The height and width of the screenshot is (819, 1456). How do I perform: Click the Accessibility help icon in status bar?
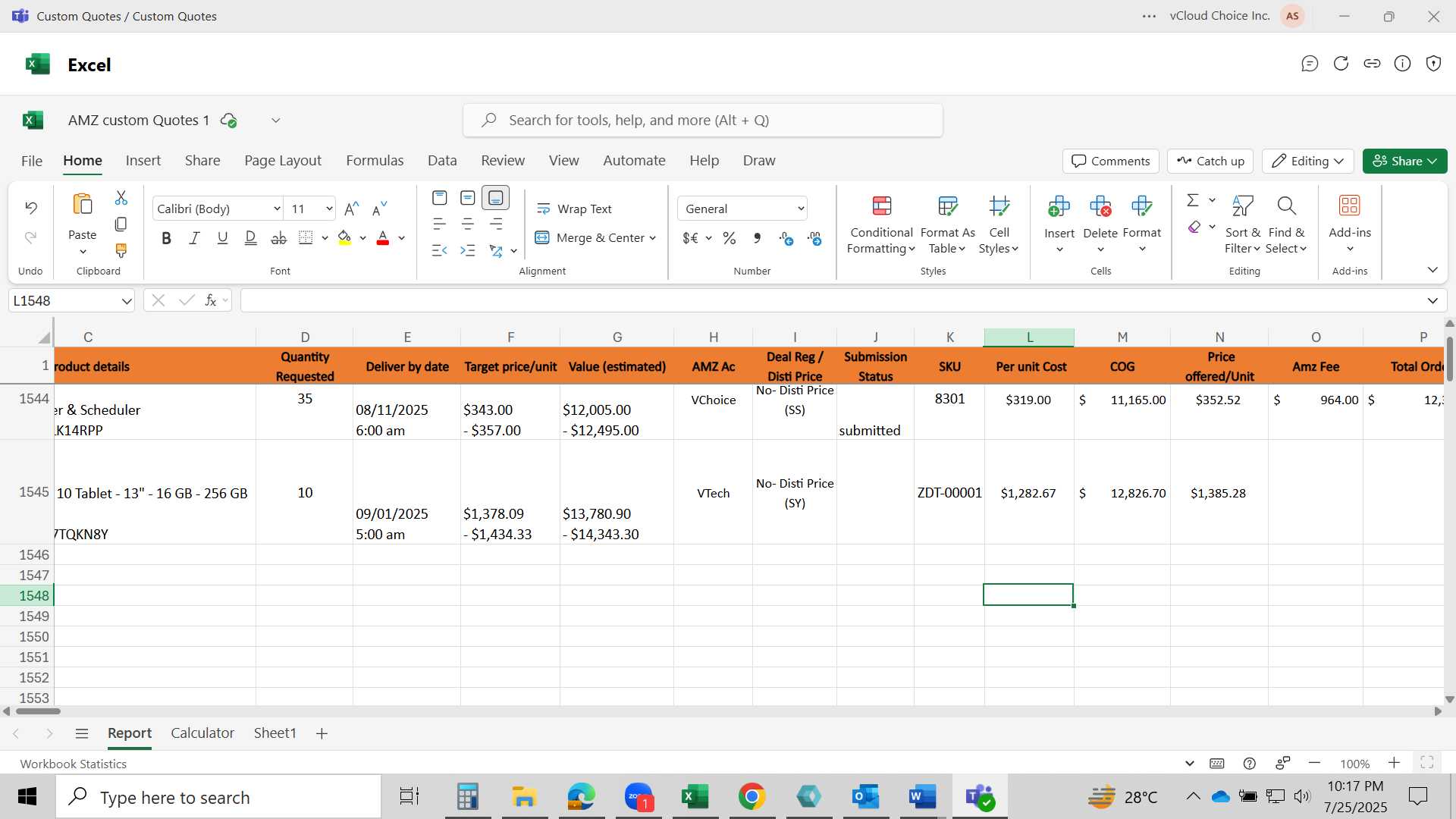point(1250,764)
